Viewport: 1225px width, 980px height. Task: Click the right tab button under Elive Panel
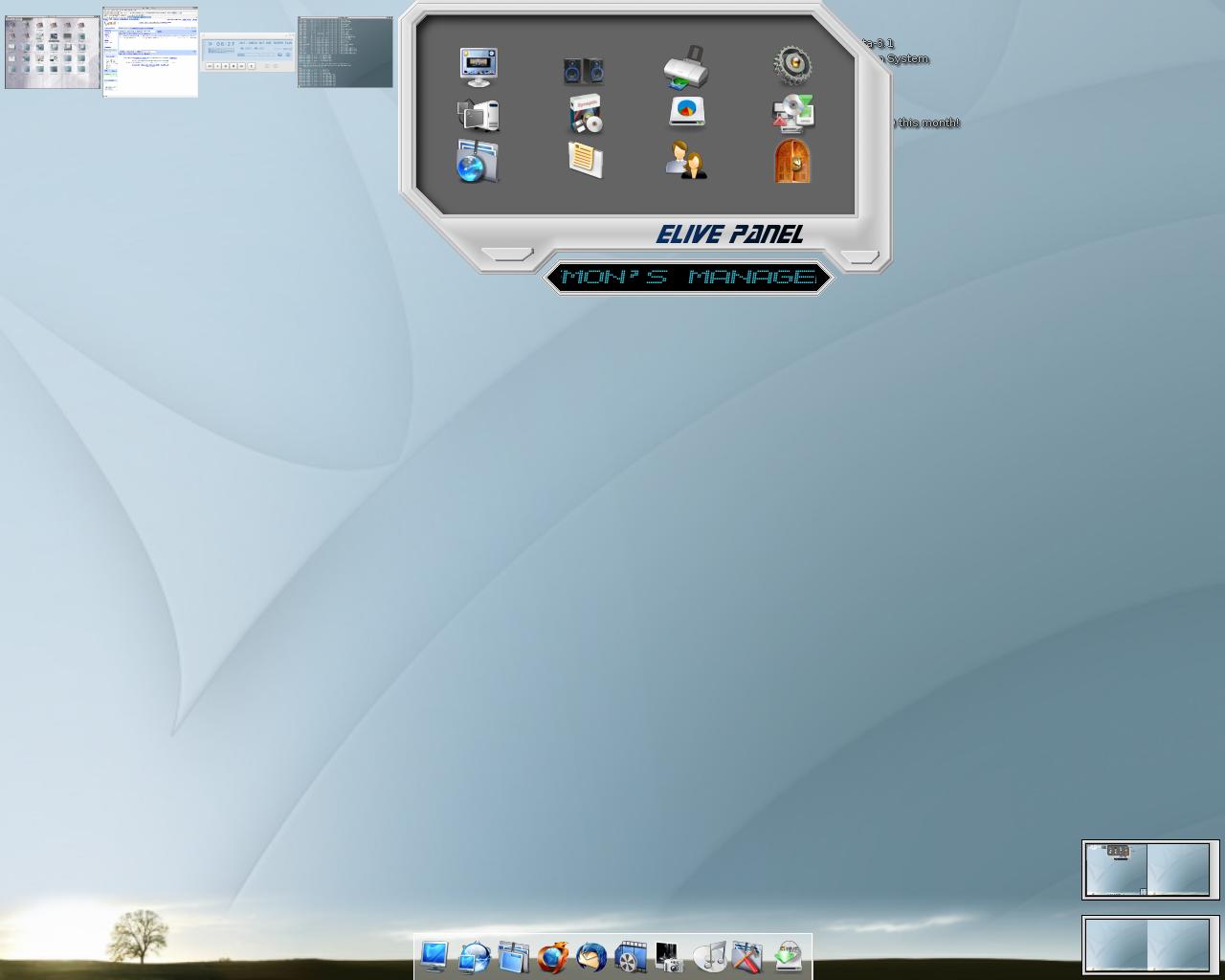[858, 257]
